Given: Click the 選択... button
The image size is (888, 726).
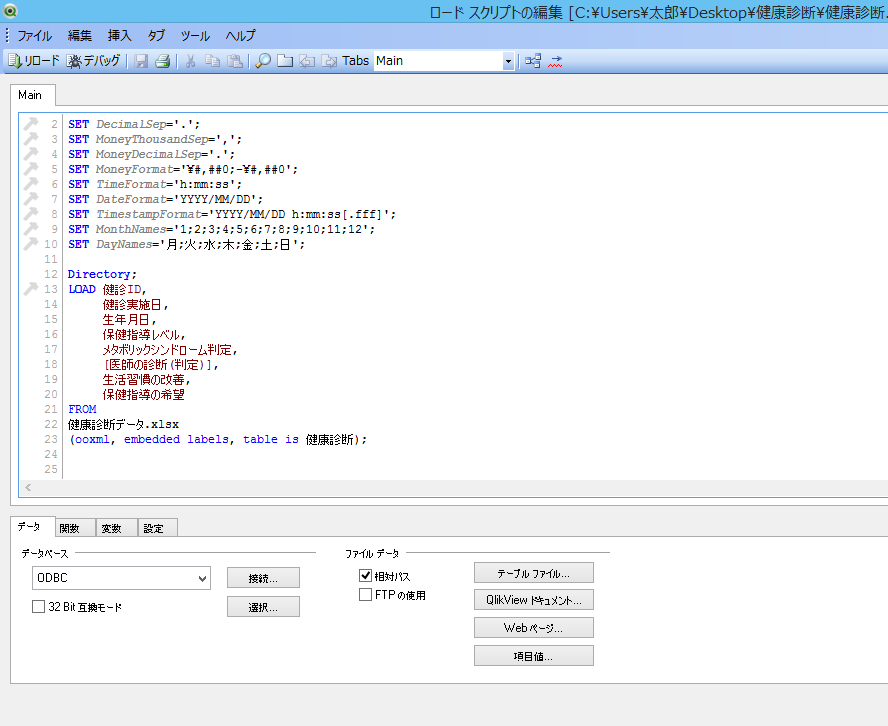Looking at the screenshot, I should coord(263,607).
